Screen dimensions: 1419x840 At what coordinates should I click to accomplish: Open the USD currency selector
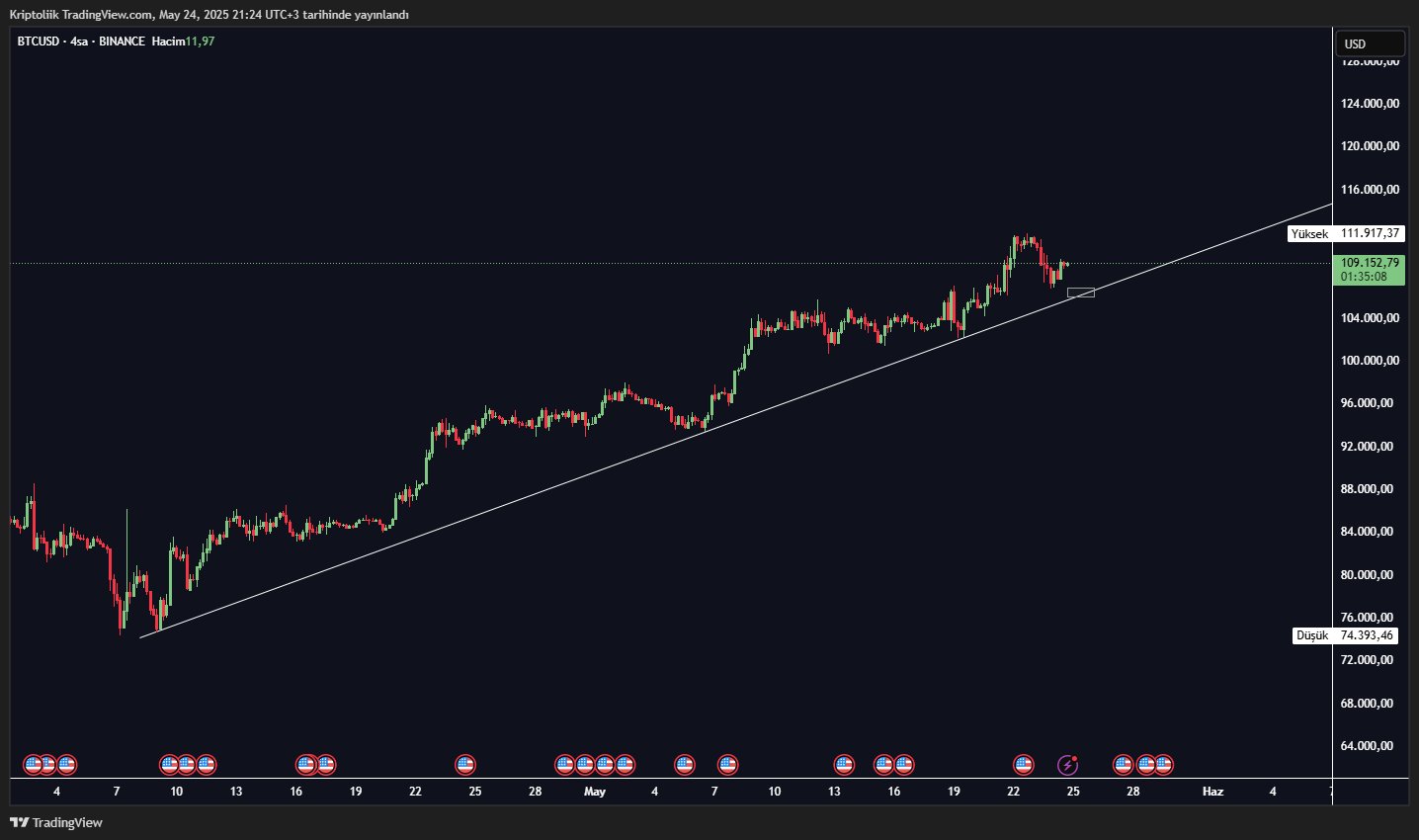click(x=1370, y=43)
